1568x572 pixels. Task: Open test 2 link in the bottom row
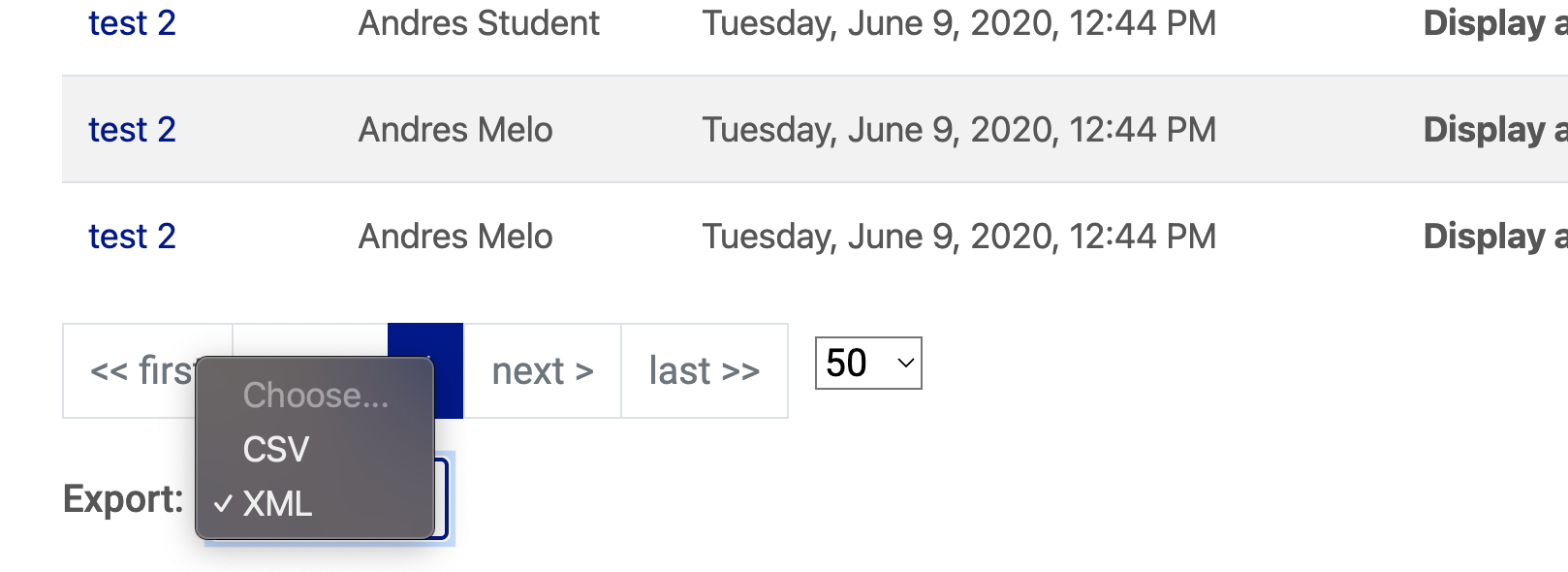point(132,237)
